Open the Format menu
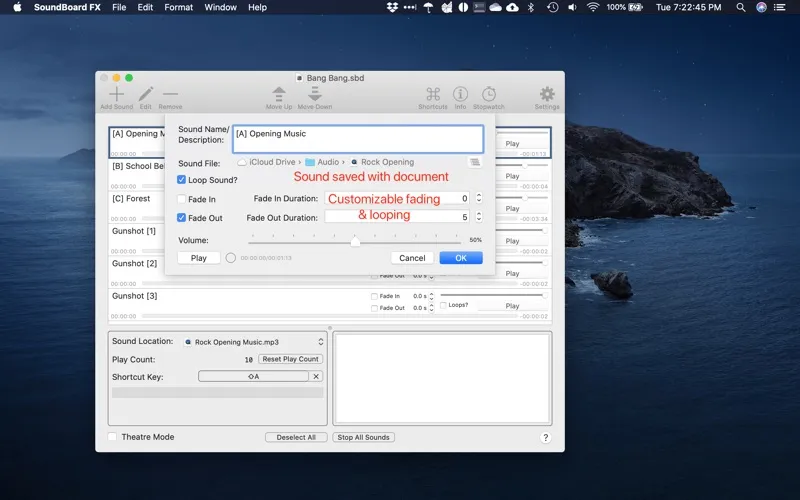This screenshot has width=800, height=500. (x=179, y=7)
